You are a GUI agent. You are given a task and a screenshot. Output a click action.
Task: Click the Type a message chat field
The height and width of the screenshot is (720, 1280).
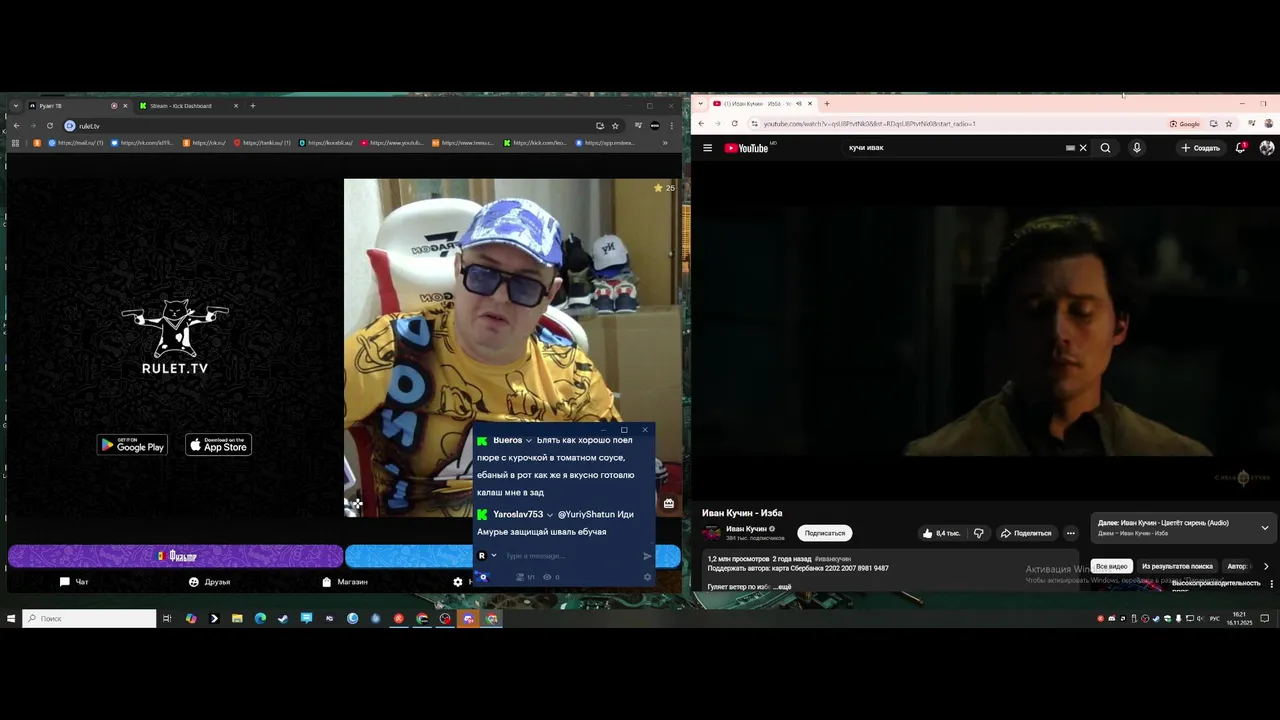(x=570, y=556)
